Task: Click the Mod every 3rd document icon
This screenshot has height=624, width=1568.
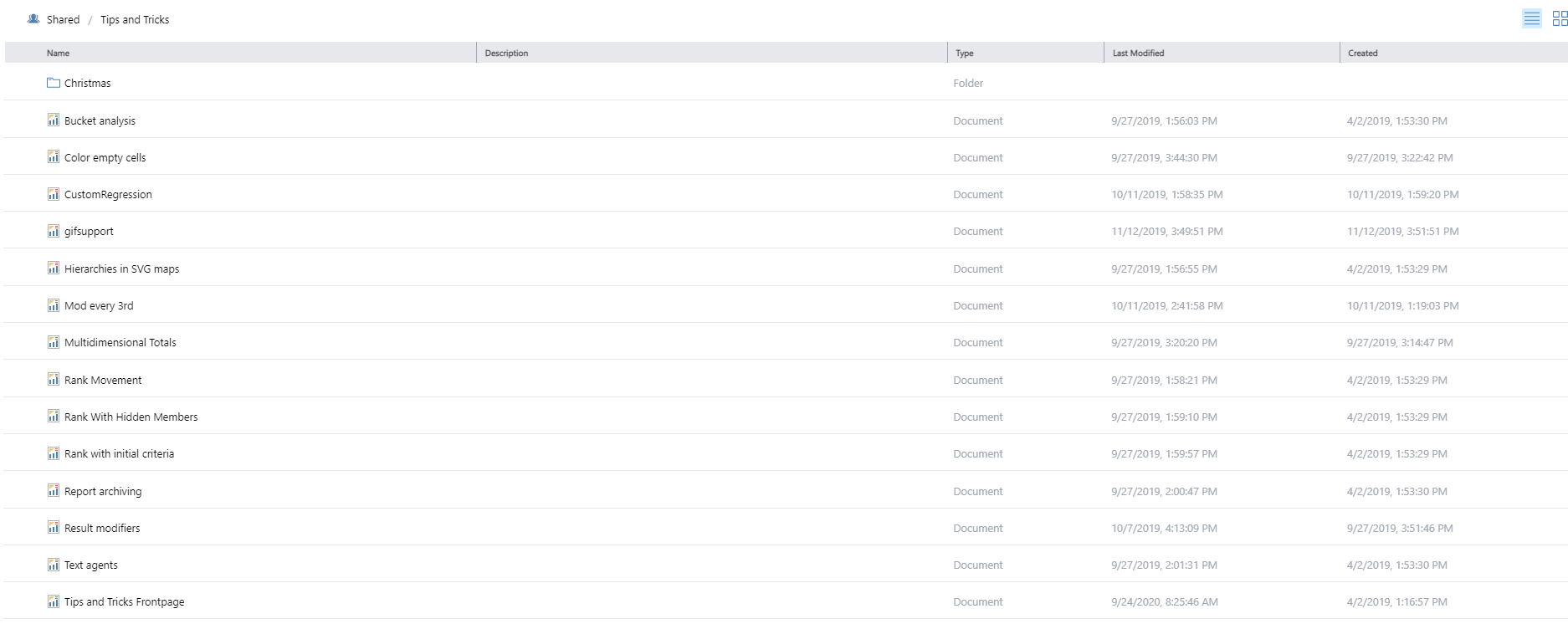Action: pos(54,304)
